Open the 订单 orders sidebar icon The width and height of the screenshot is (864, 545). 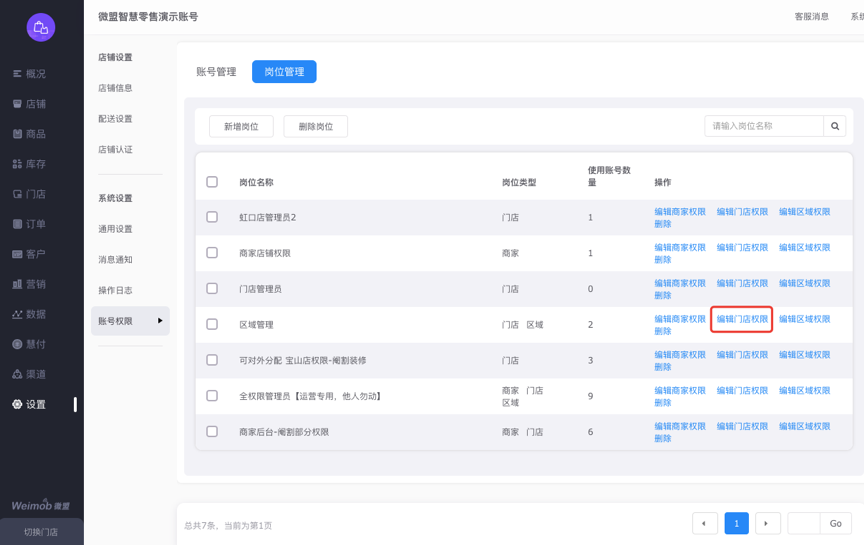point(17,224)
